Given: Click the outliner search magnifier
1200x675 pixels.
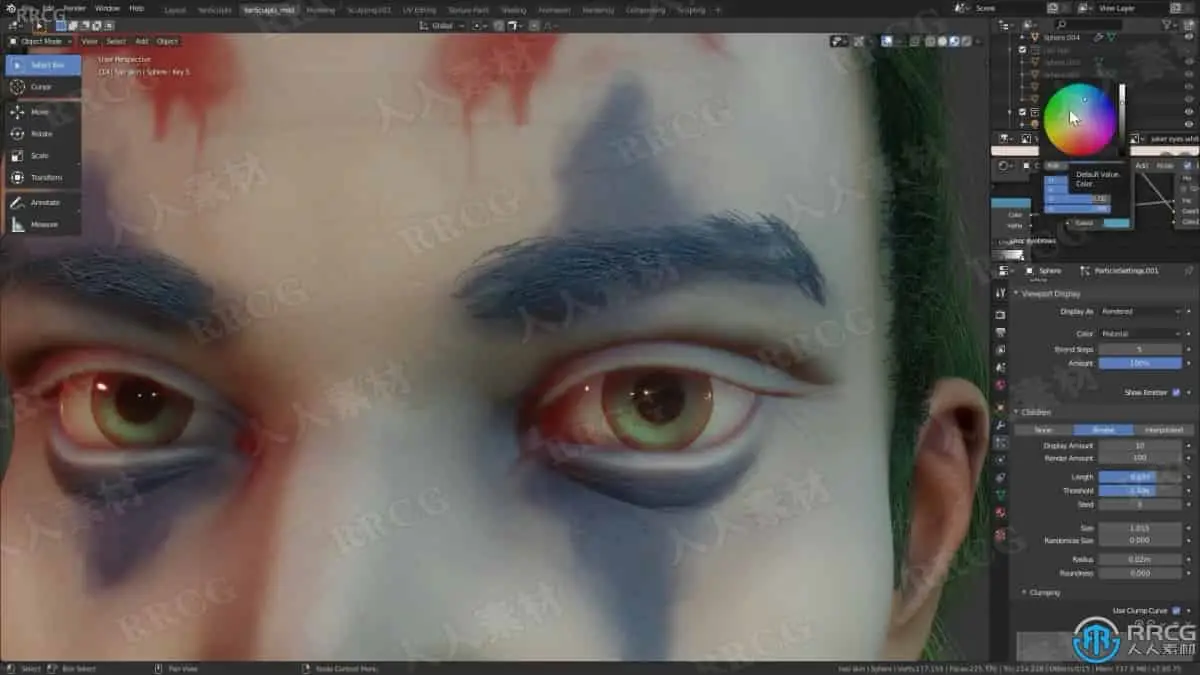Looking at the screenshot, I should pos(1061,24).
